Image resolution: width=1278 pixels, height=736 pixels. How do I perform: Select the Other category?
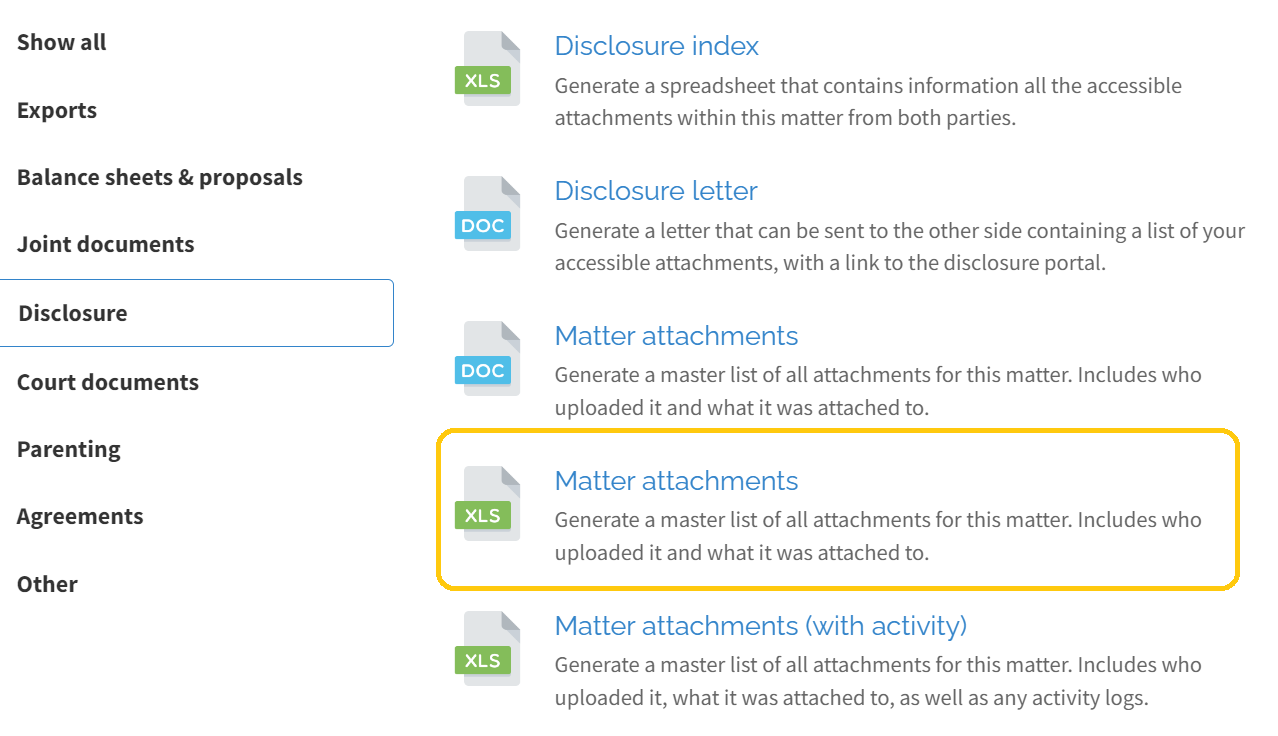coord(47,584)
